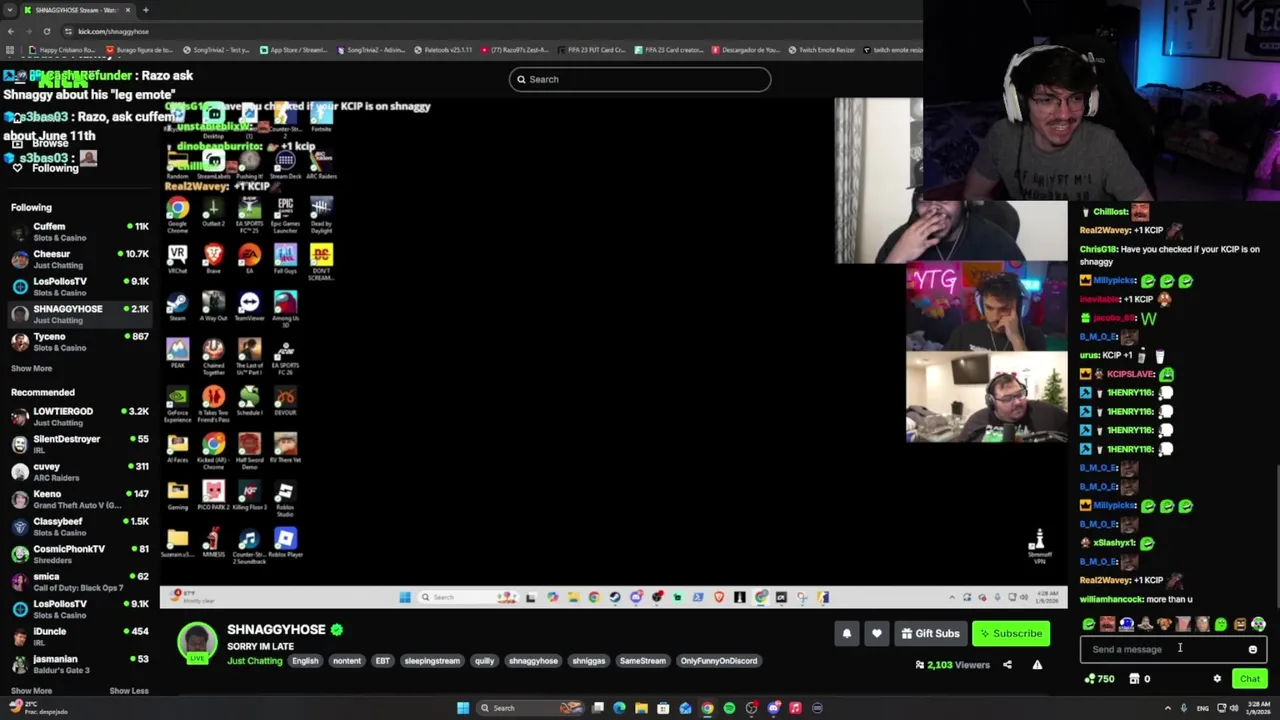
Task: Open Tyceno channel in Following list
Action: [x=80, y=342]
